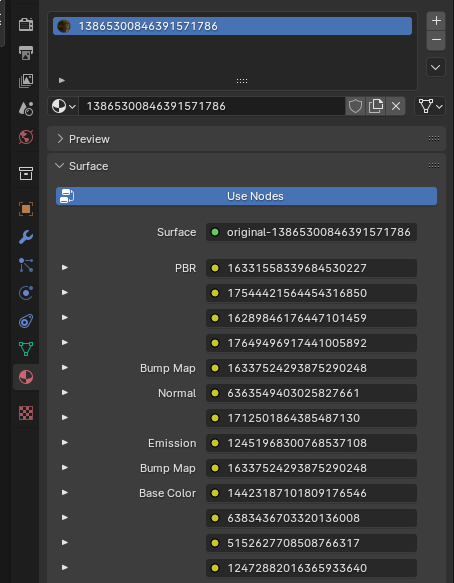
Task: Open the Normal link field 6363549403025827661
Action: pos(311,393)
